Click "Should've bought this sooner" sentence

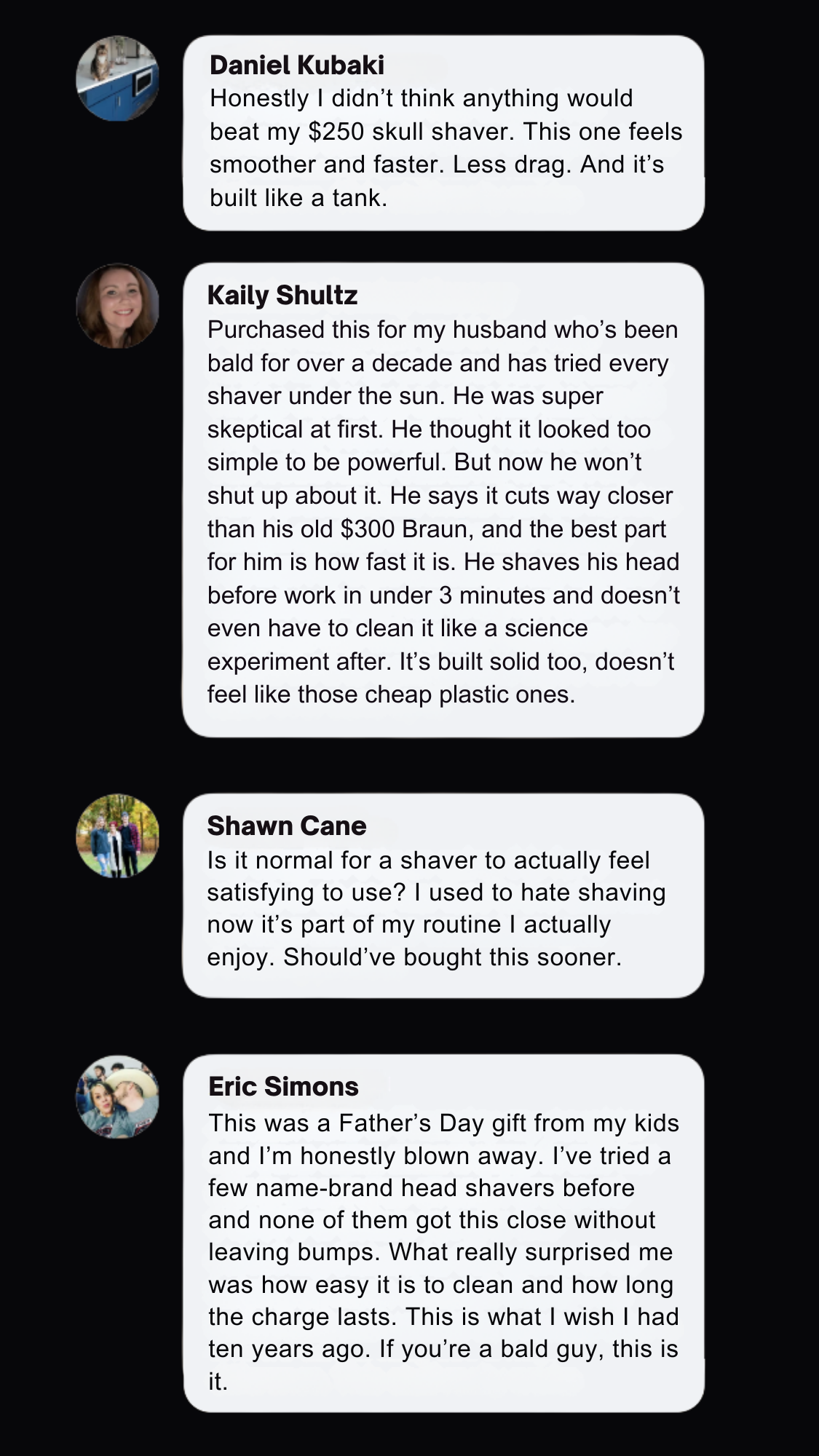point(452,957)
